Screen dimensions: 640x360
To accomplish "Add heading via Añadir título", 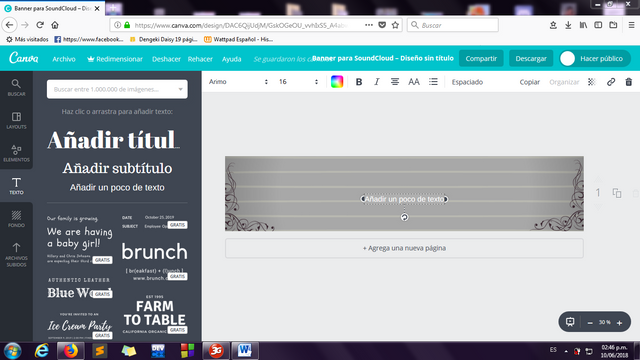I will 113,140.
